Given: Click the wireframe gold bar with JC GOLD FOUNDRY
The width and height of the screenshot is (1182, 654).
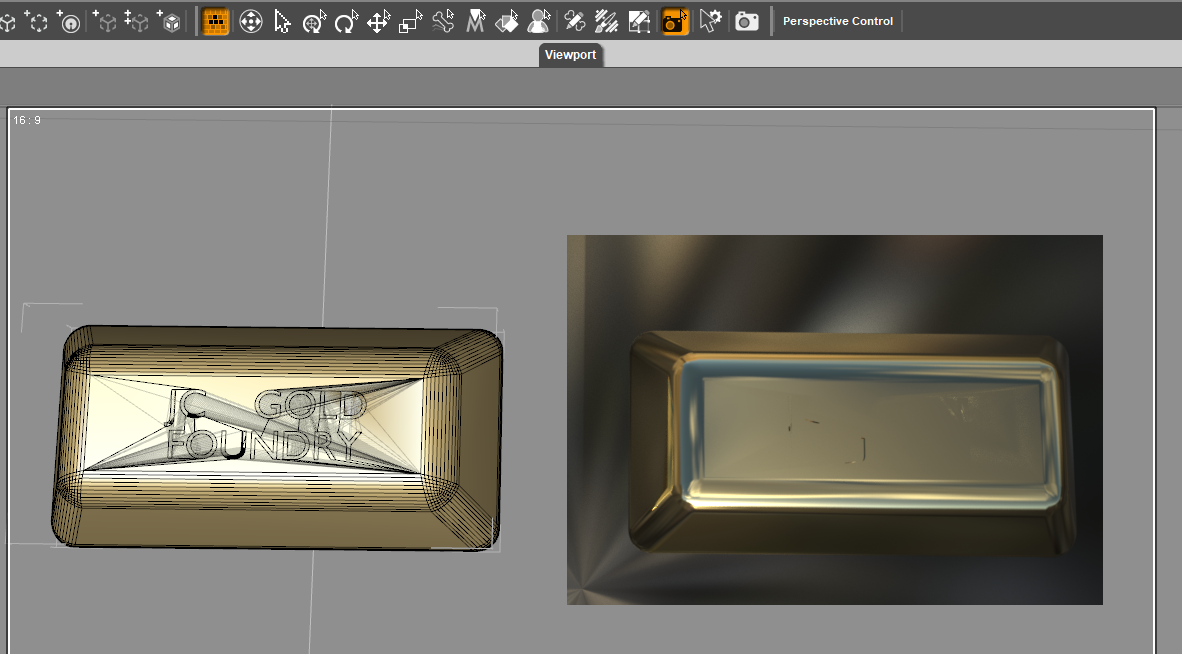Looking at the screenshot, I should [277, 438].
